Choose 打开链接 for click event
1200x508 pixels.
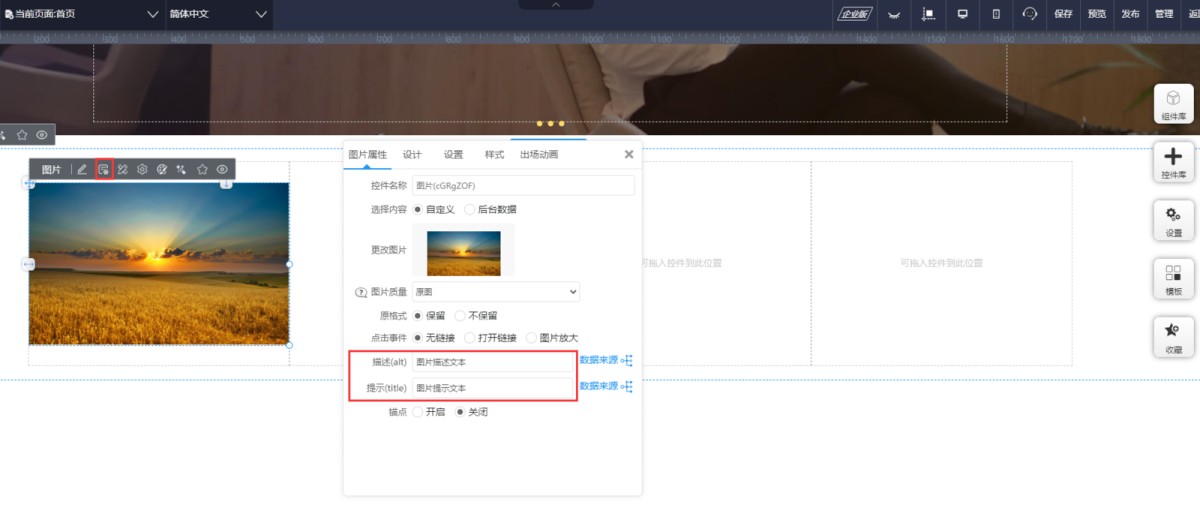pyautogui.click(x=470, y=338)
